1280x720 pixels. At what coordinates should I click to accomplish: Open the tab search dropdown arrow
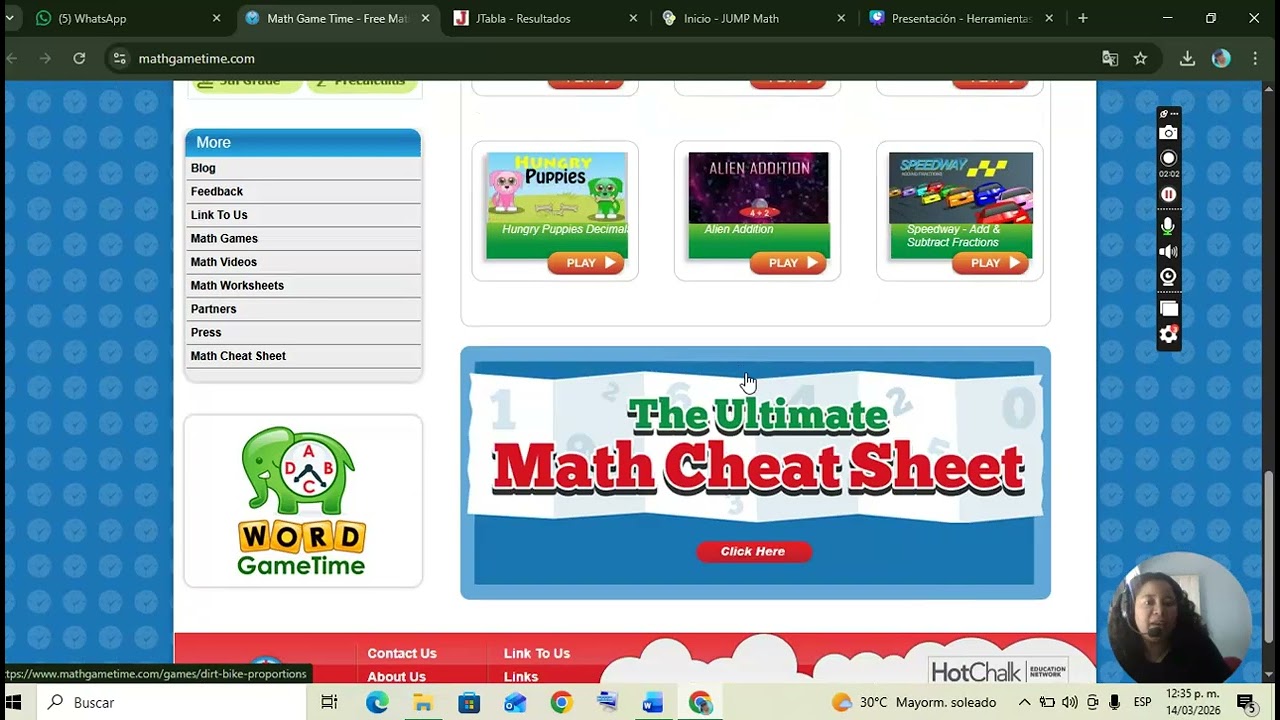10,18
